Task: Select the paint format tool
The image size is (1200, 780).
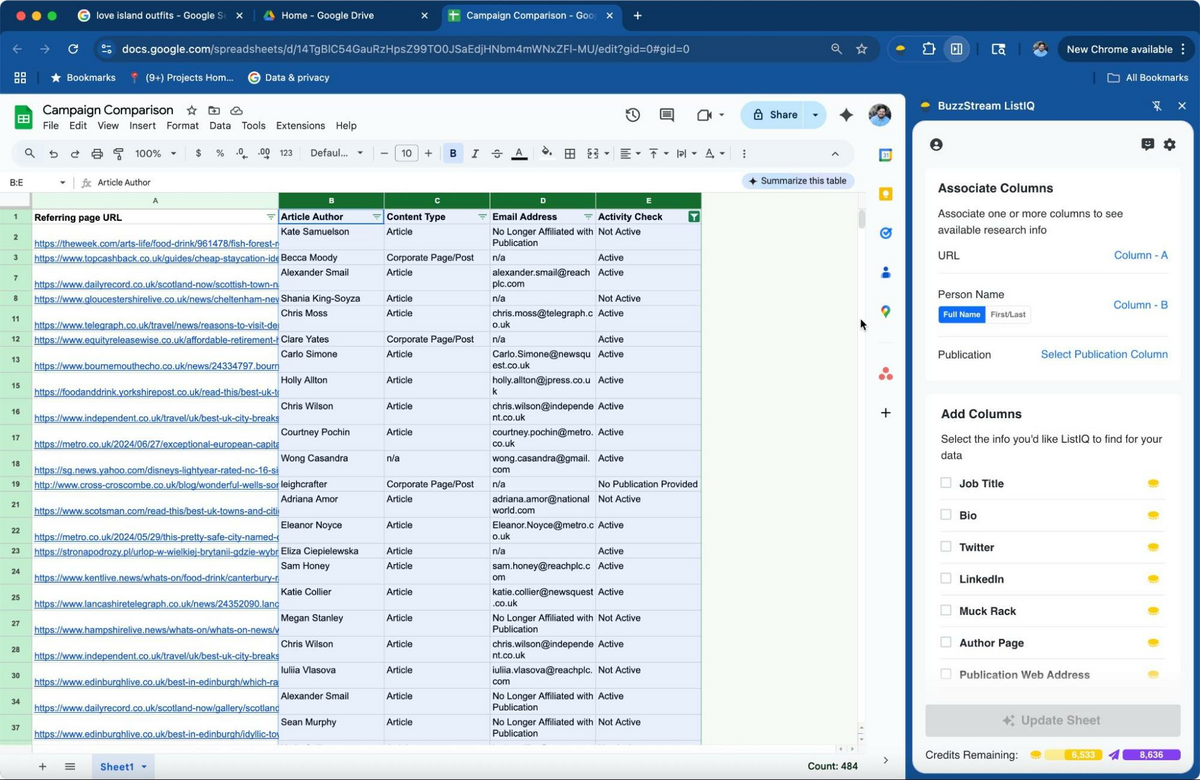Action: pyautogui.click(x=119, y=153)
